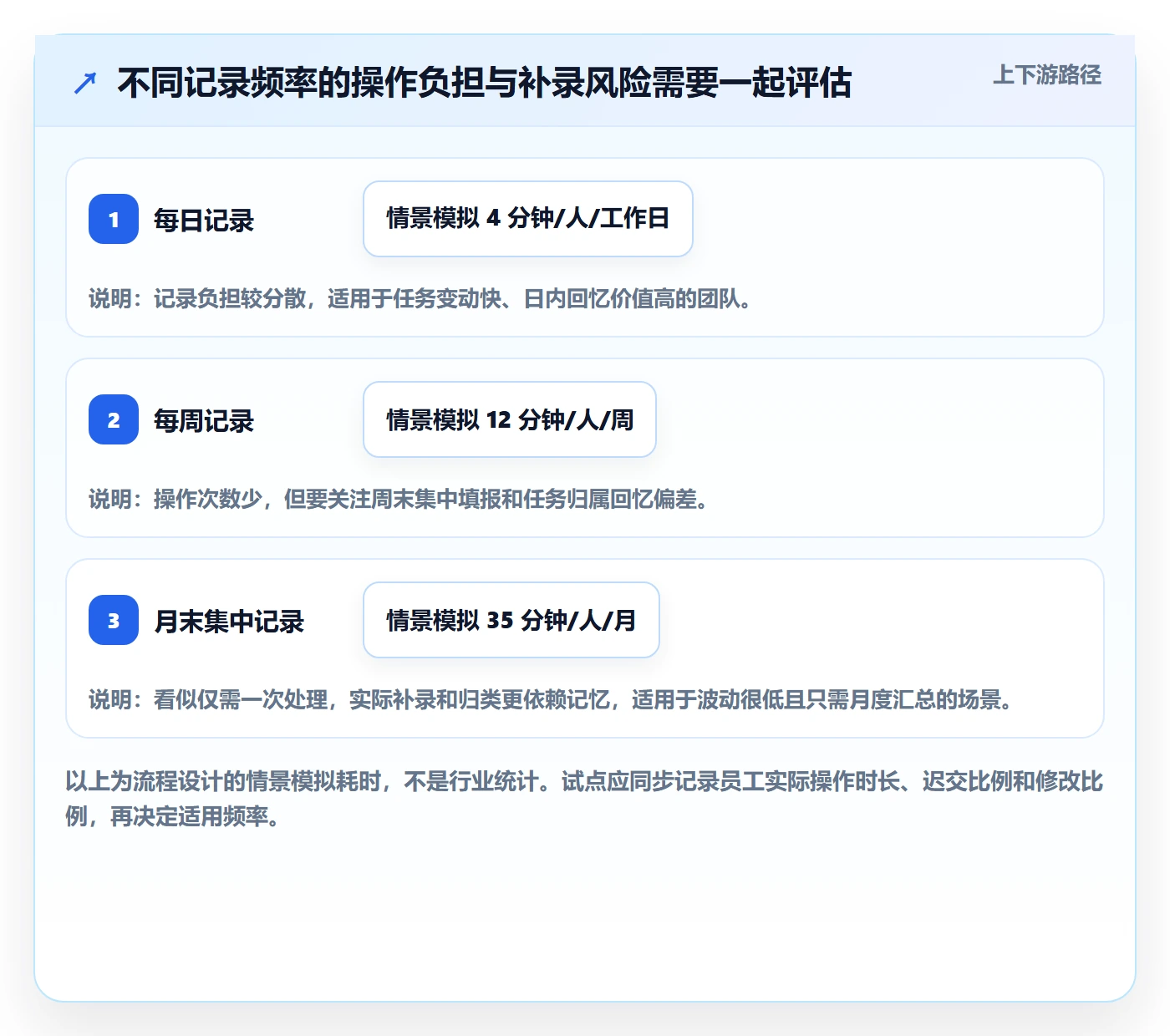Click the heading 不同记录频率的操作负担与补录风险需要一起评估
The height and width of the screenshot is (1036, 1170).
coord(485,83)
